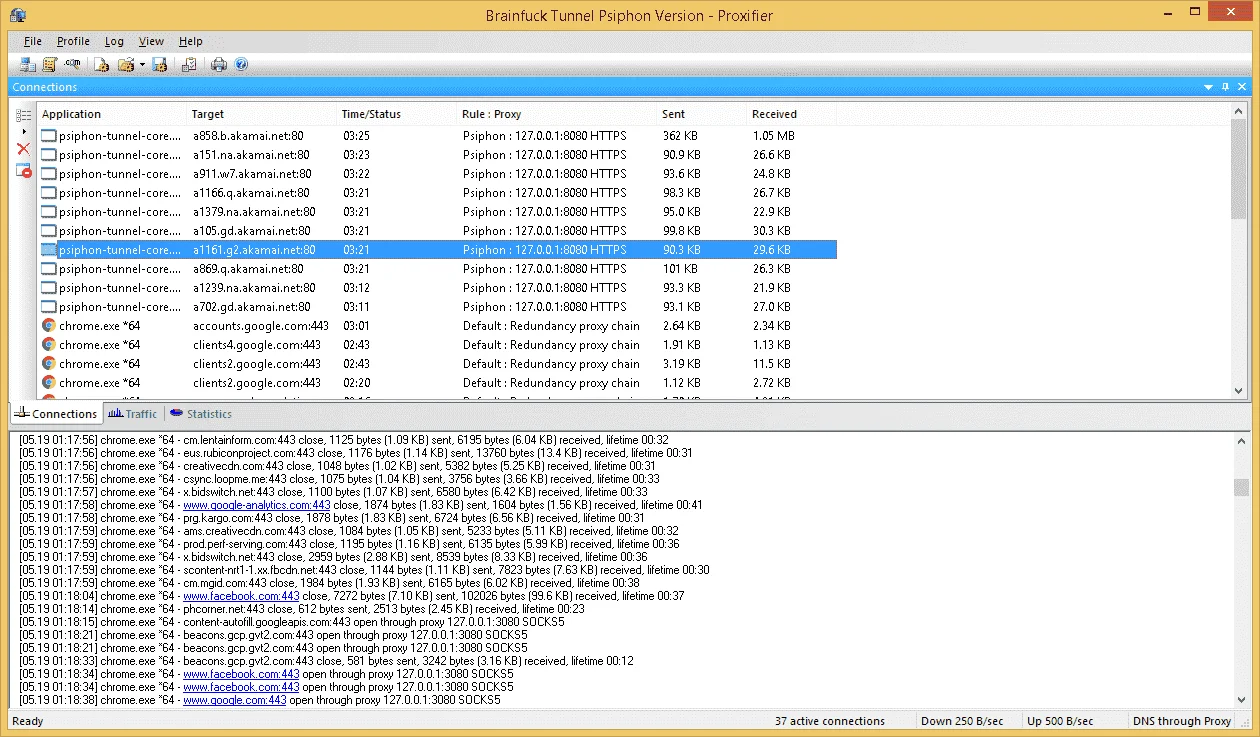This screenshot has width=1260, height=737.
Task: Sort by Application column header
Action: pos(112,114)
